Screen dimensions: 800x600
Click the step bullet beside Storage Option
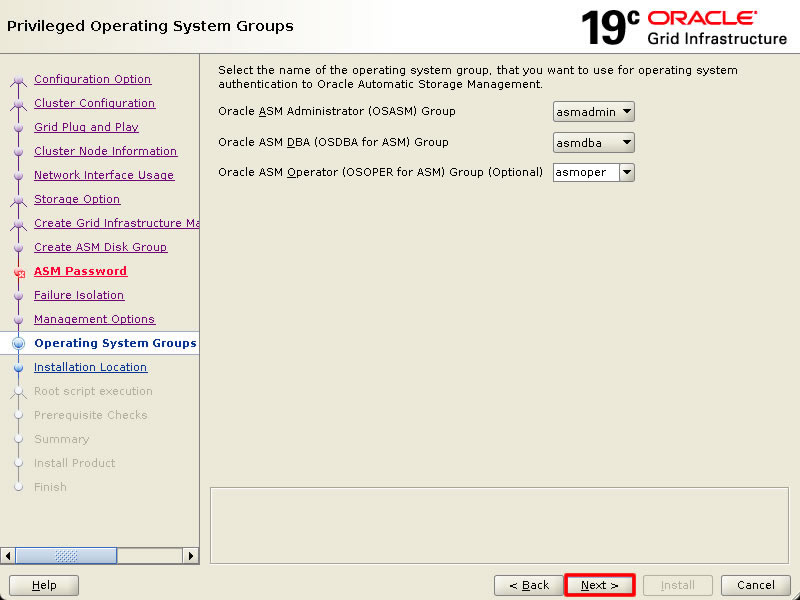pyautogui.click(x=18, y=199)
